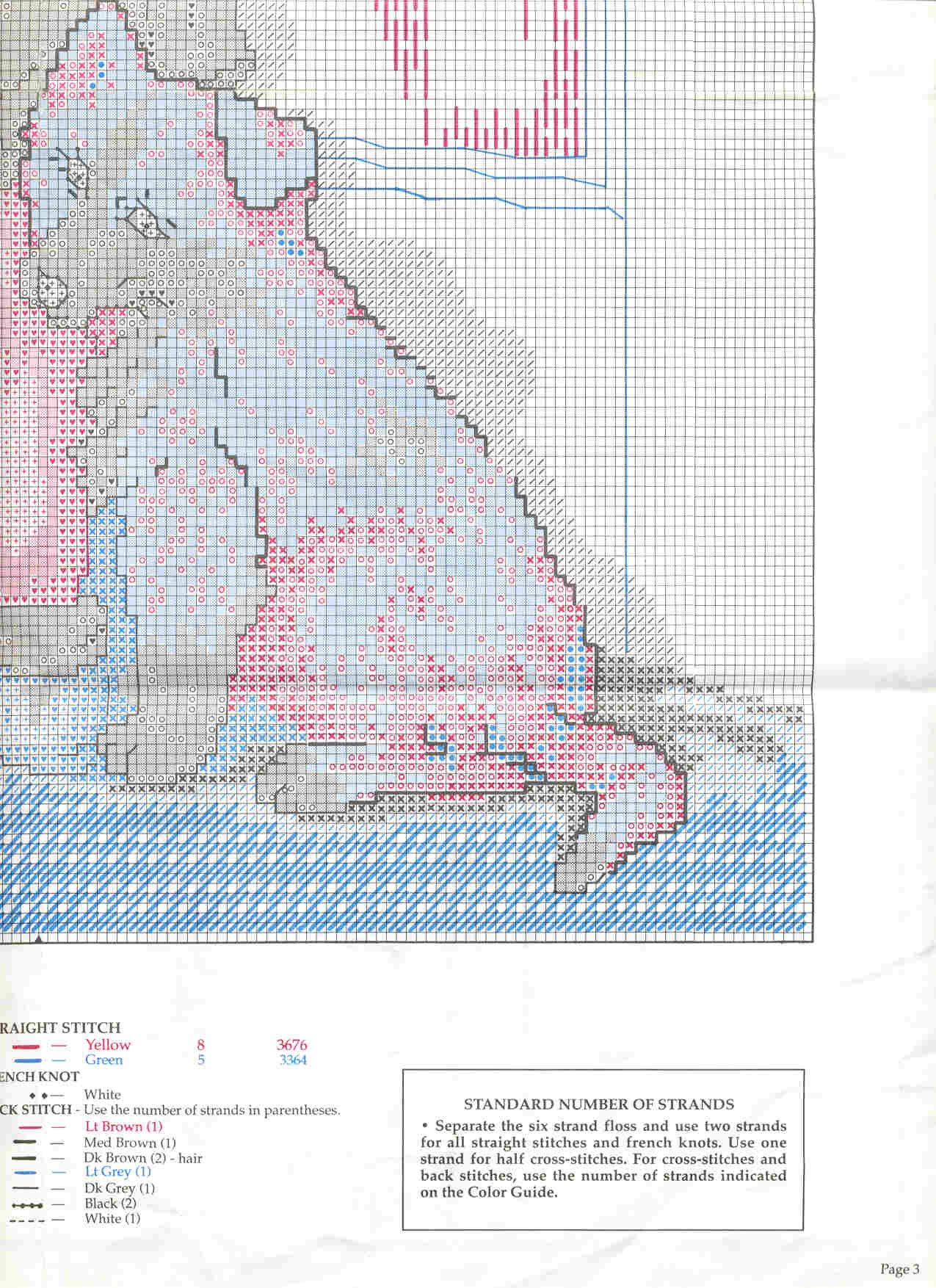
Task: Click the number '8' in the Yellow row
Action: tap(200, 1044)
